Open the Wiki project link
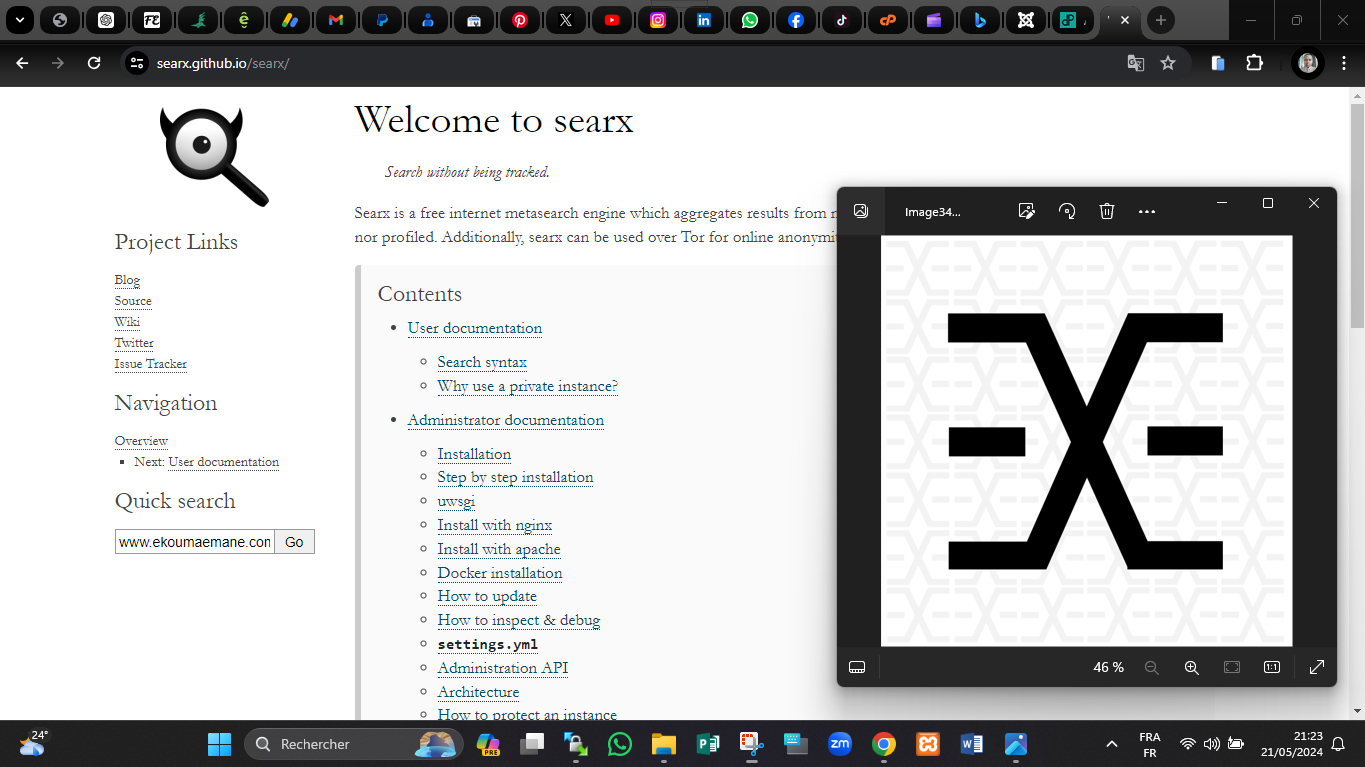This screenshot has height=767, width=1365. [127, 322]
